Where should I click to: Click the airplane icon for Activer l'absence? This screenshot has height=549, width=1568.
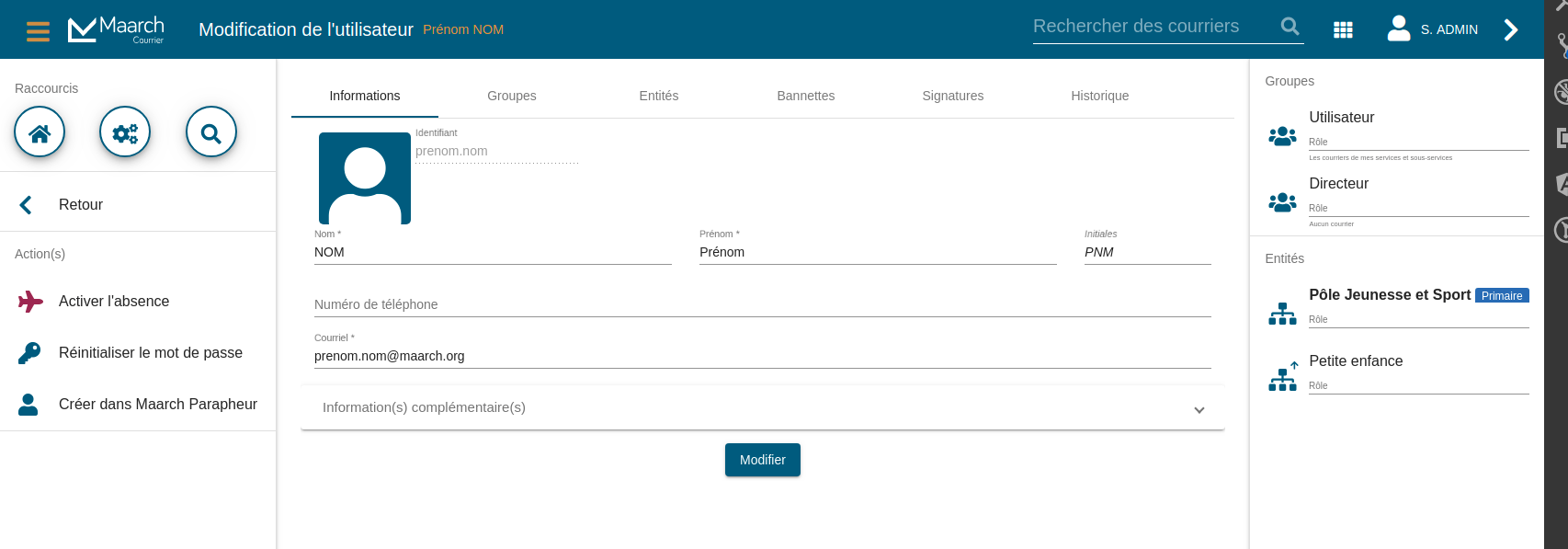[x=30, y=302]
